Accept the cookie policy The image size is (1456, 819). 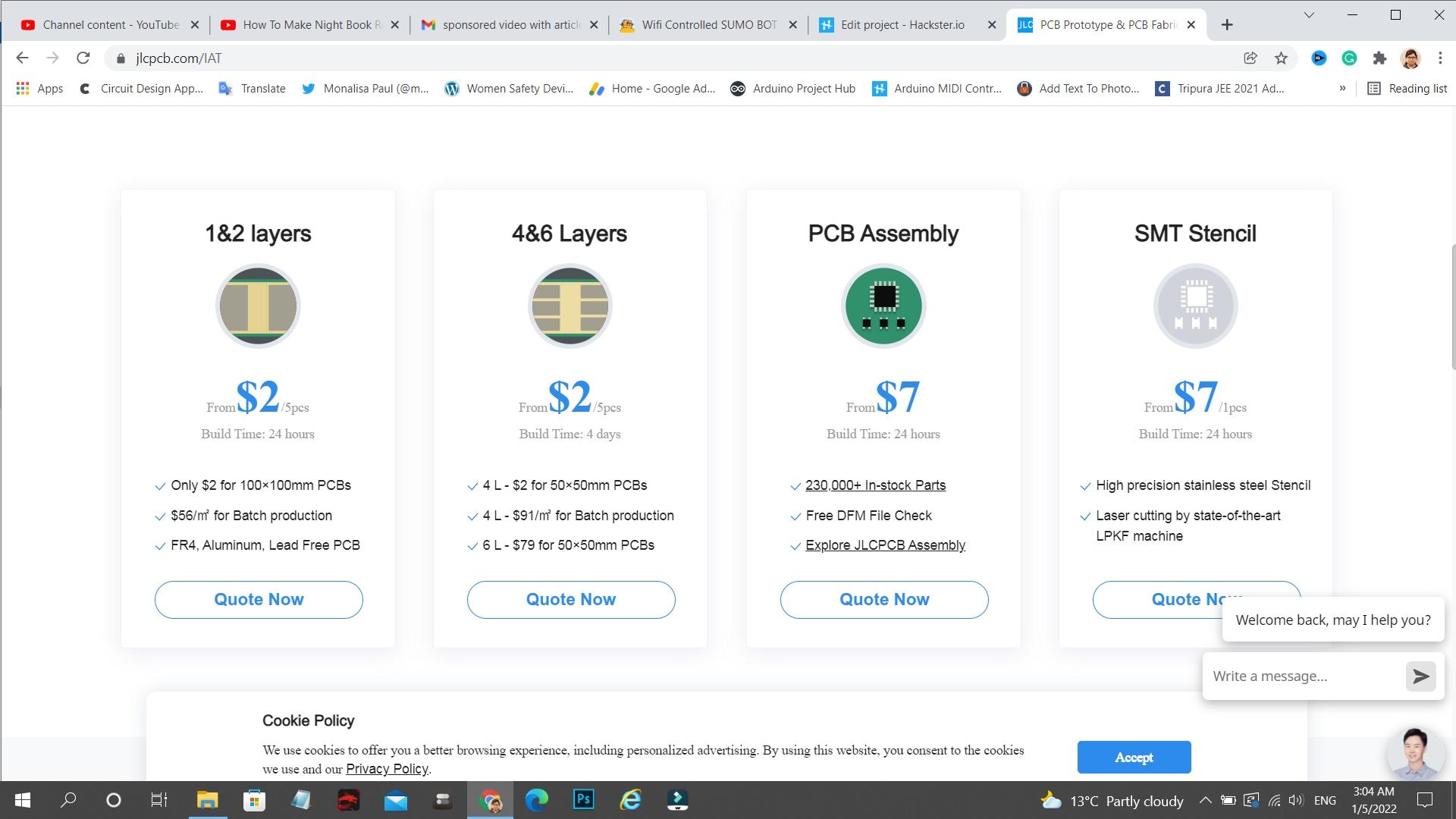[x=1134, y=758]
